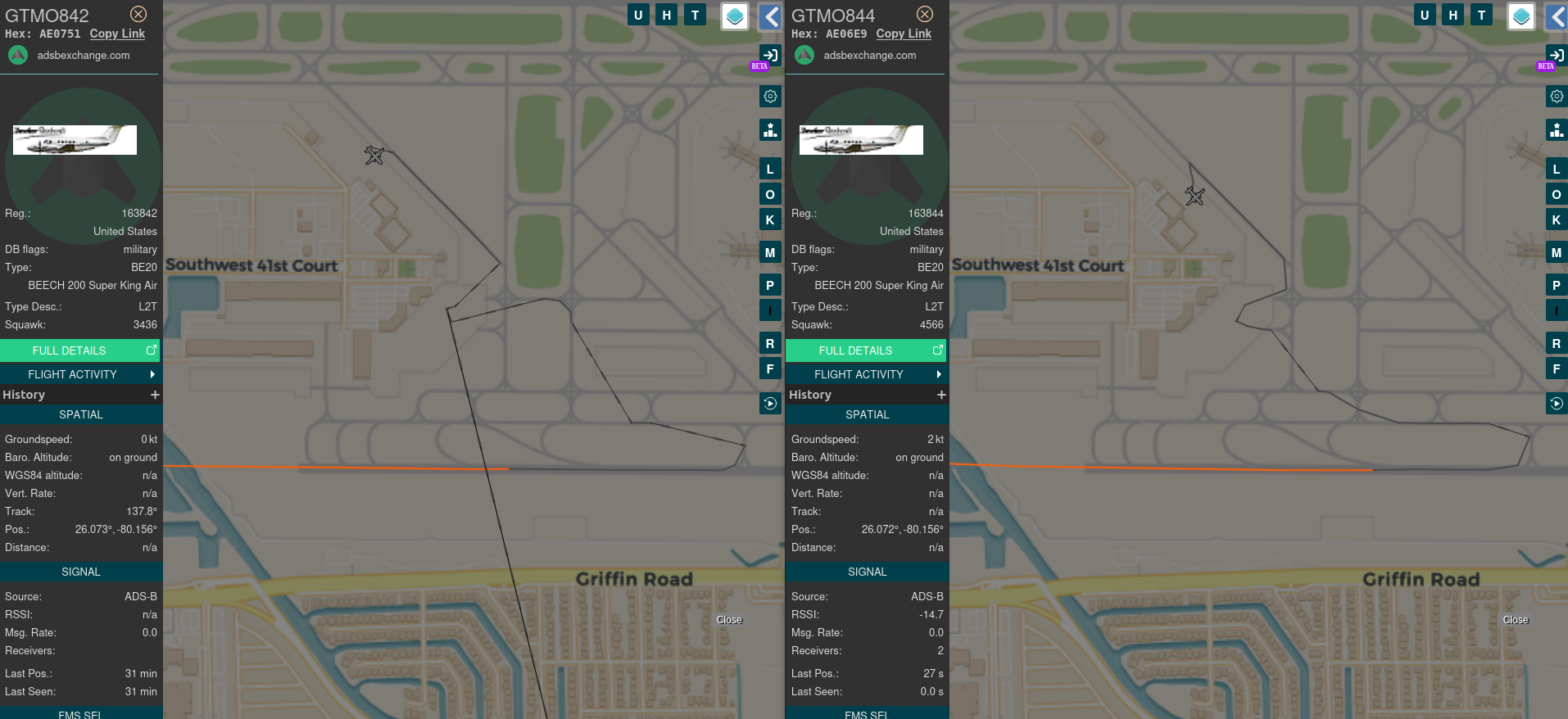Click H button on right map

[1453, 15]
